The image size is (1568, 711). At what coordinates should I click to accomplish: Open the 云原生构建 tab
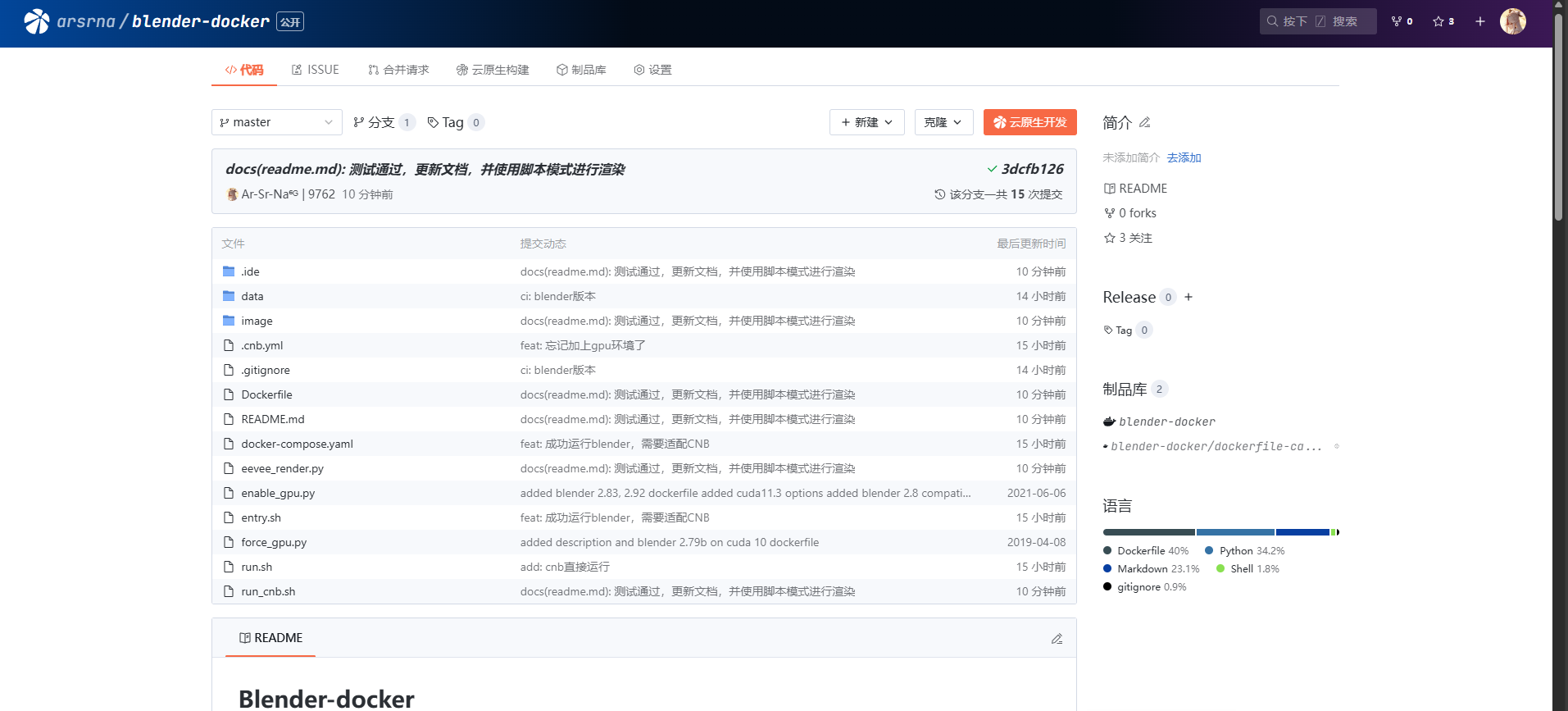pyautogui.click(x=493, y=70)
